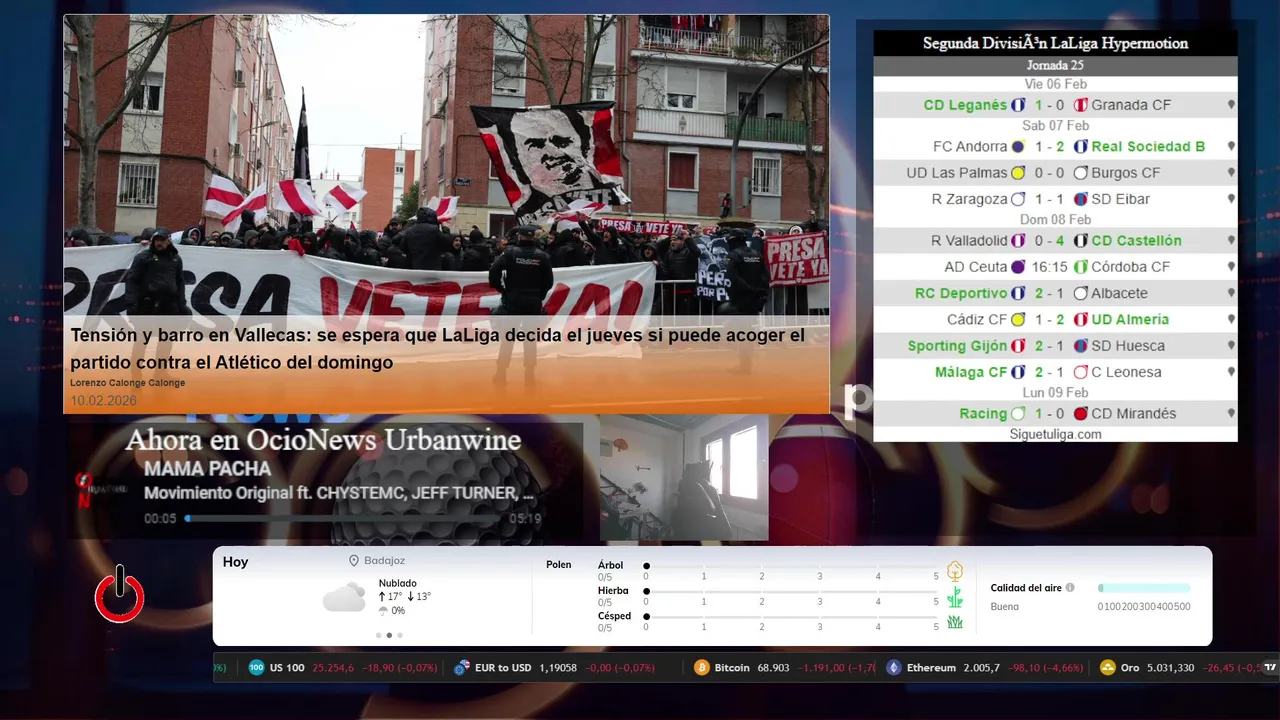Click the OcioNews logo beside track info

[x=99, y=488]
